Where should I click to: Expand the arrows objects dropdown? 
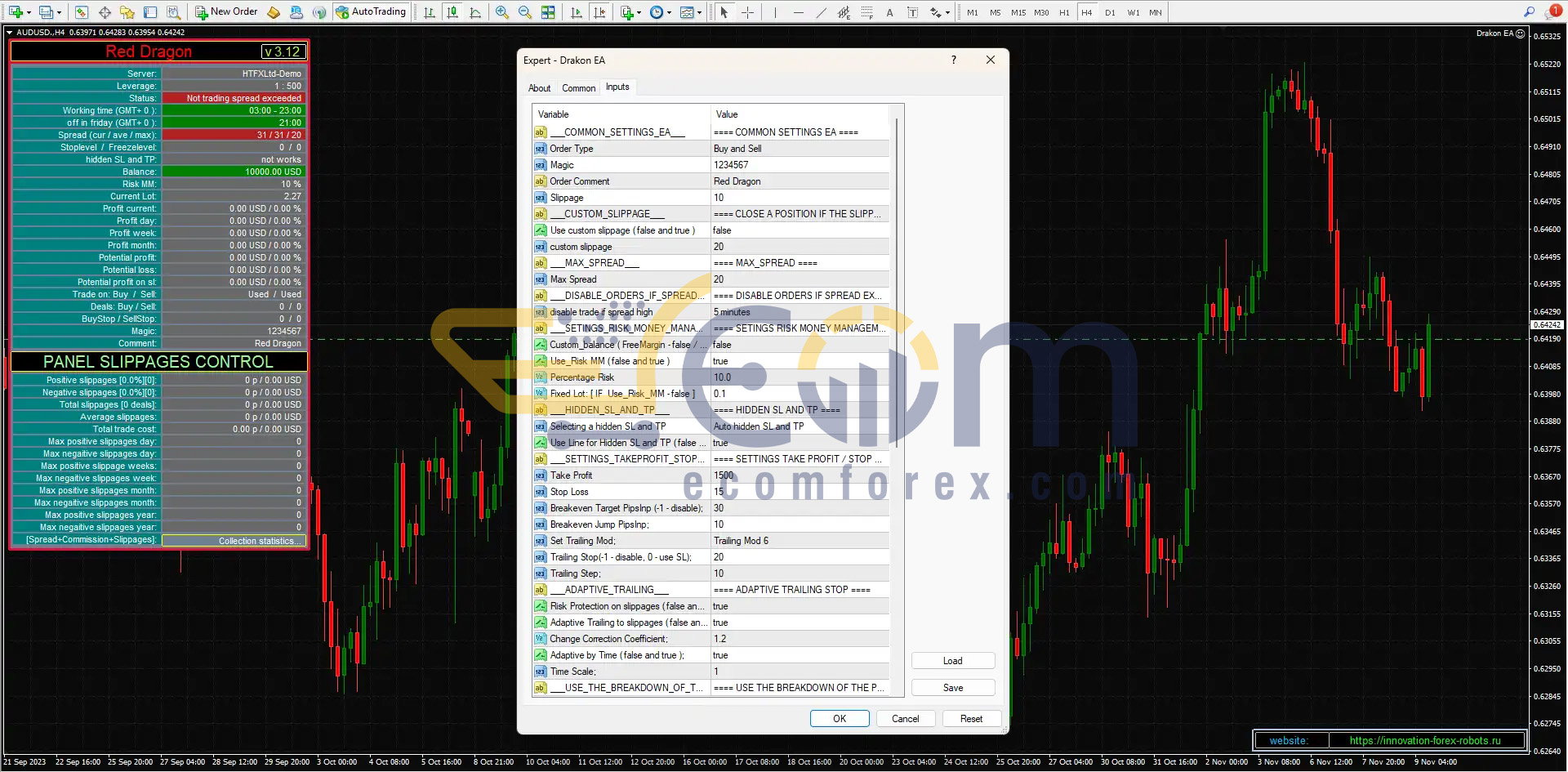point(947,12)
